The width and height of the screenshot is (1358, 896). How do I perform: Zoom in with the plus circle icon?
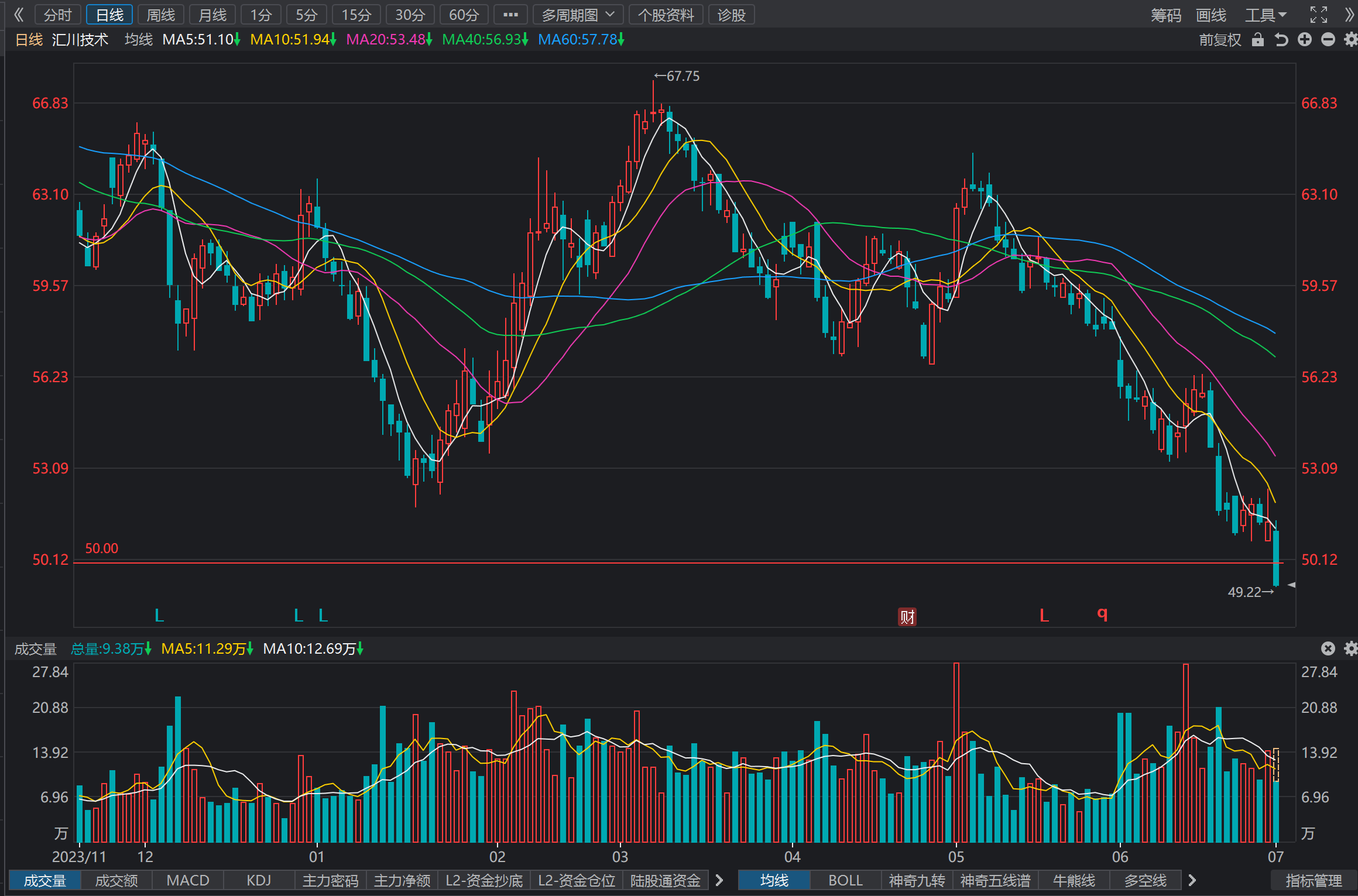(1305, 40)
